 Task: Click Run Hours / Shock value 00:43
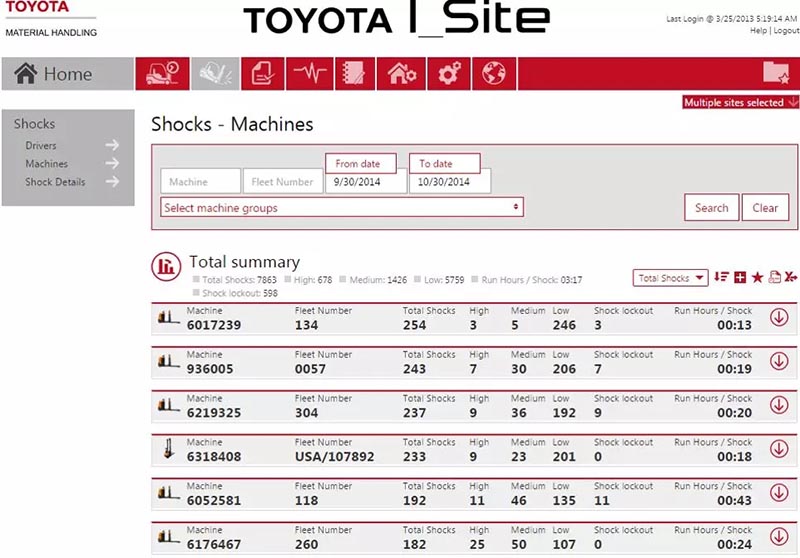click(x=734, y=500)
